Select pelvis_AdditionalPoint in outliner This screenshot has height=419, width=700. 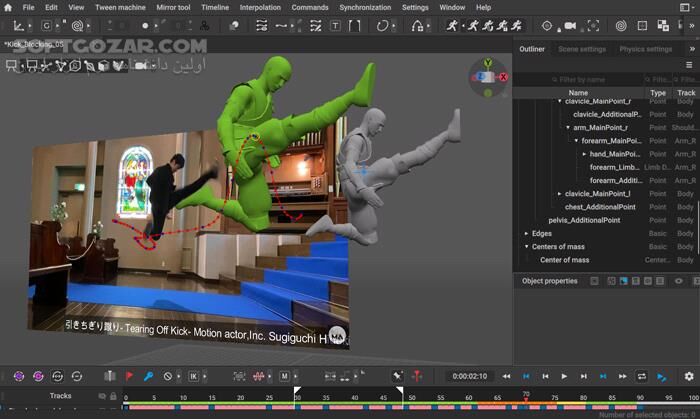click(x=584, y=220)
